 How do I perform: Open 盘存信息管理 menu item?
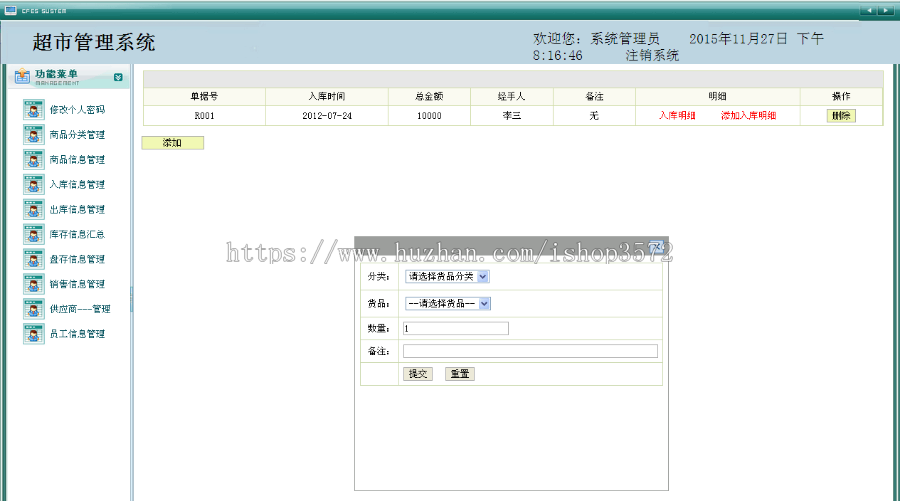tap(77, 259)
